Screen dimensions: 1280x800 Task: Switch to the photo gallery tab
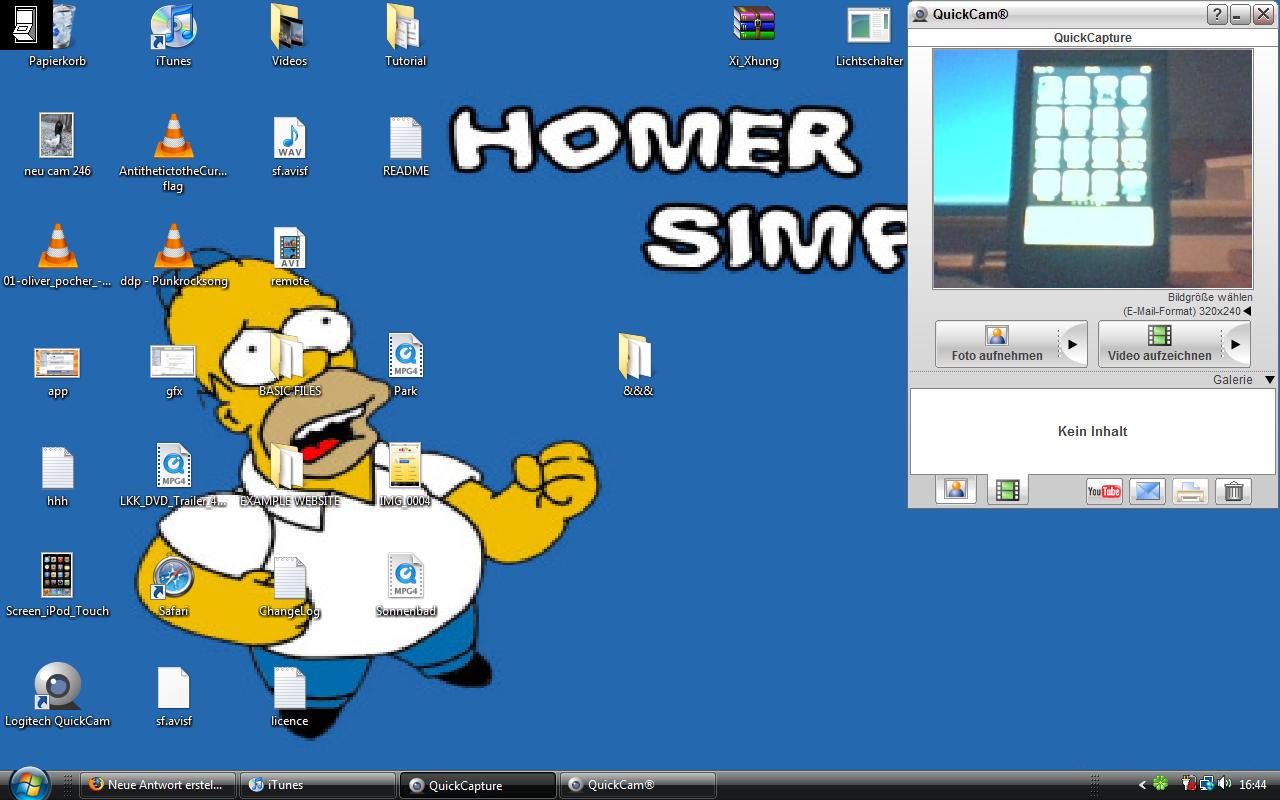(956, 489)
